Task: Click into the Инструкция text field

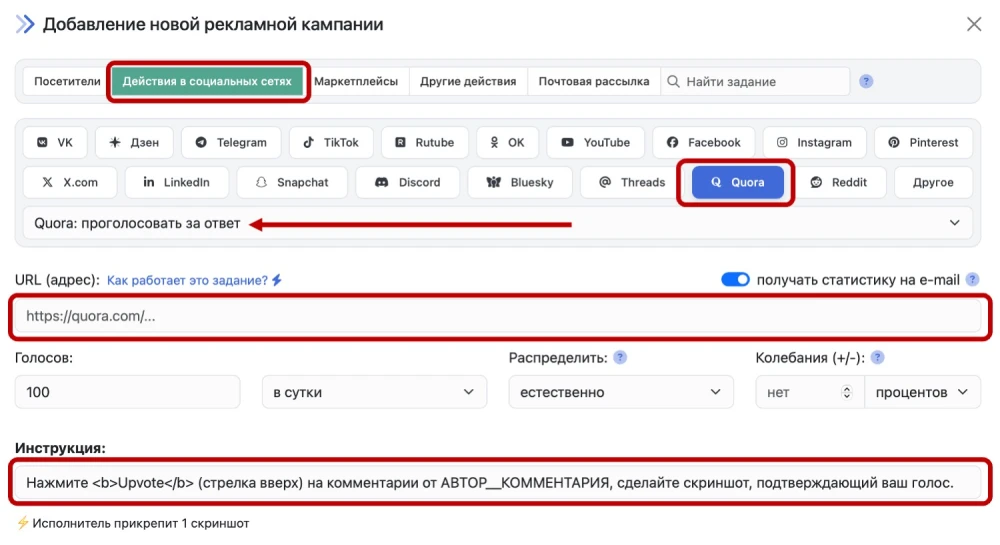Action: (497, 483)
